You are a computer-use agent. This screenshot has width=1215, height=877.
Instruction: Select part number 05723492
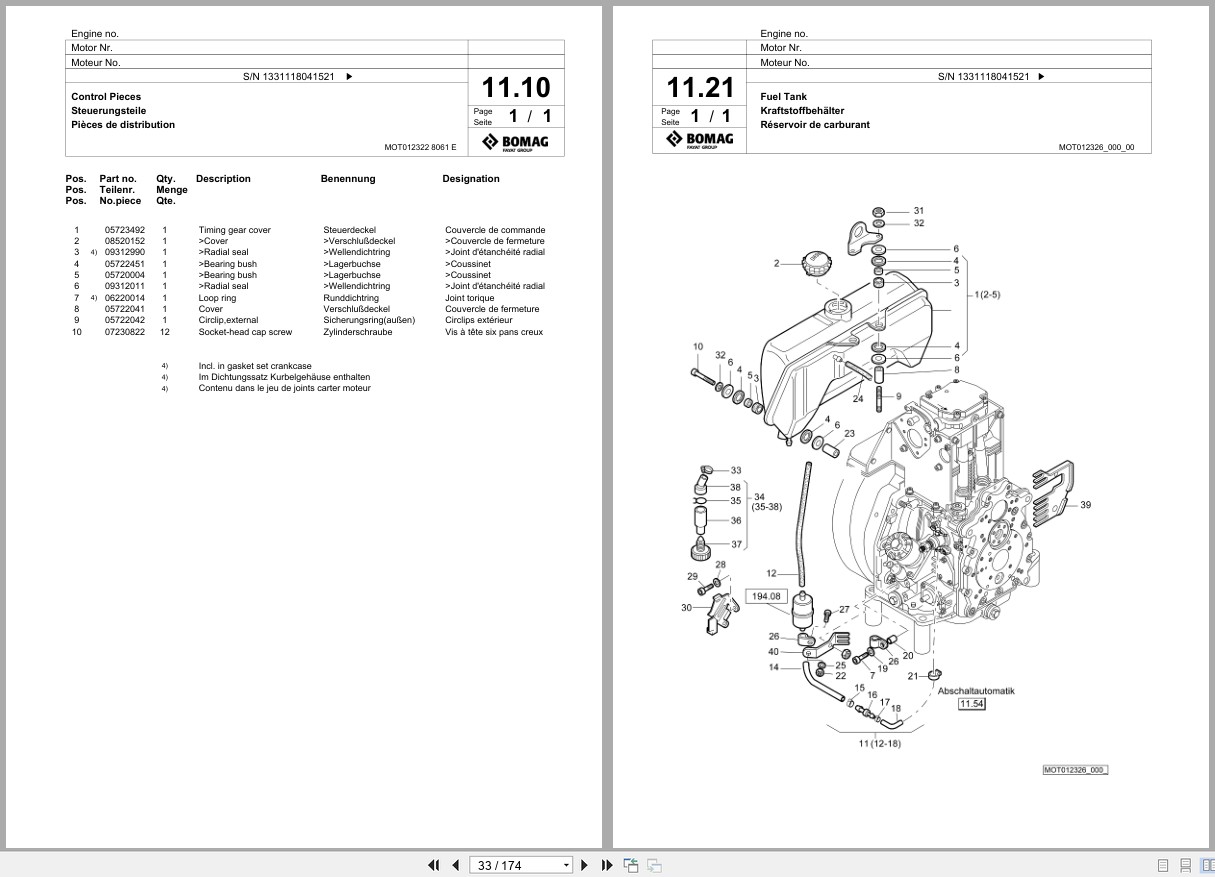(125, 230)
